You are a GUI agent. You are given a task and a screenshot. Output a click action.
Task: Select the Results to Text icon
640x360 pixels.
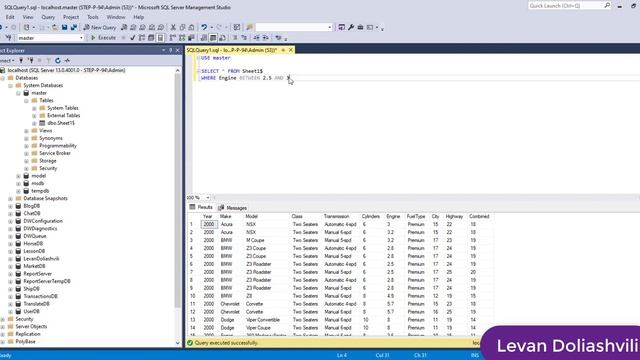tap(204, 38)
